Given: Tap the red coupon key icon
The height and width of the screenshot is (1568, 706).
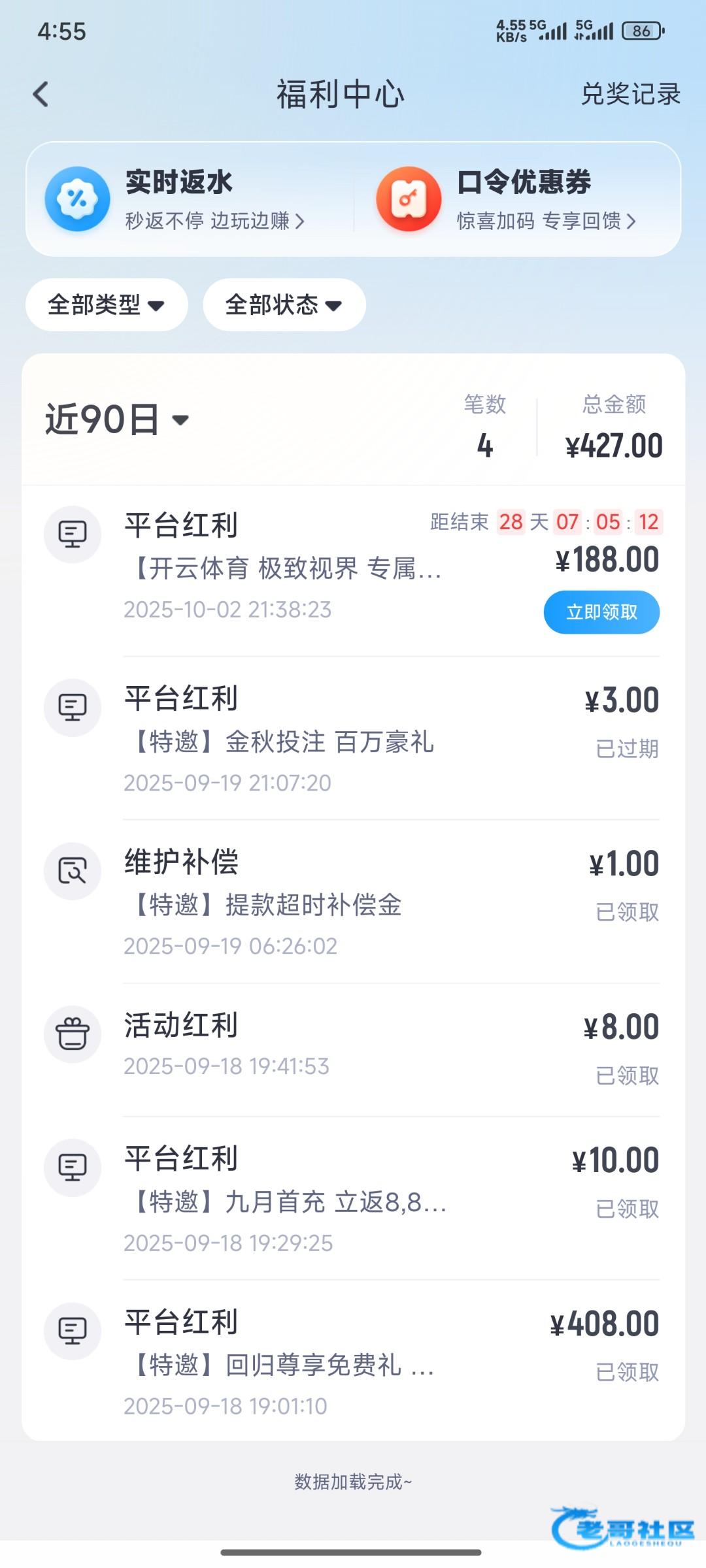Looking at the screenshot, I should click(409, 199).
